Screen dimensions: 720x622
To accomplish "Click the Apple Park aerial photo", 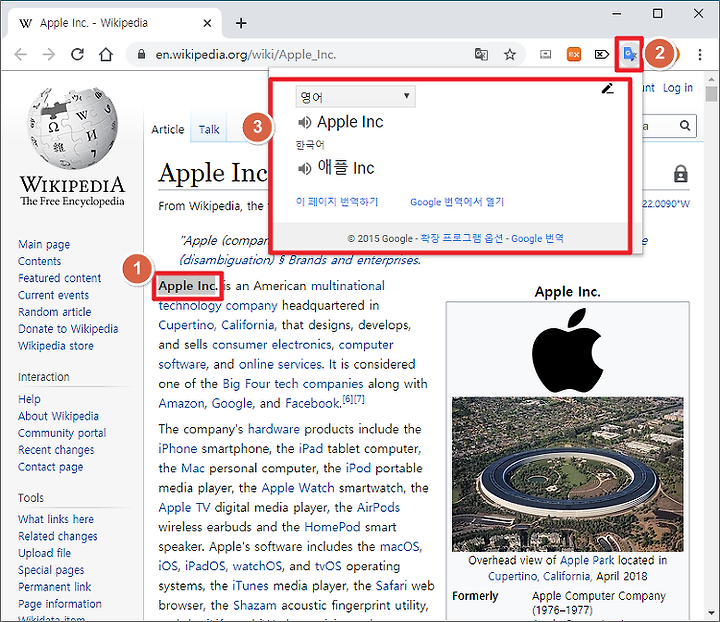I will 568,474.
